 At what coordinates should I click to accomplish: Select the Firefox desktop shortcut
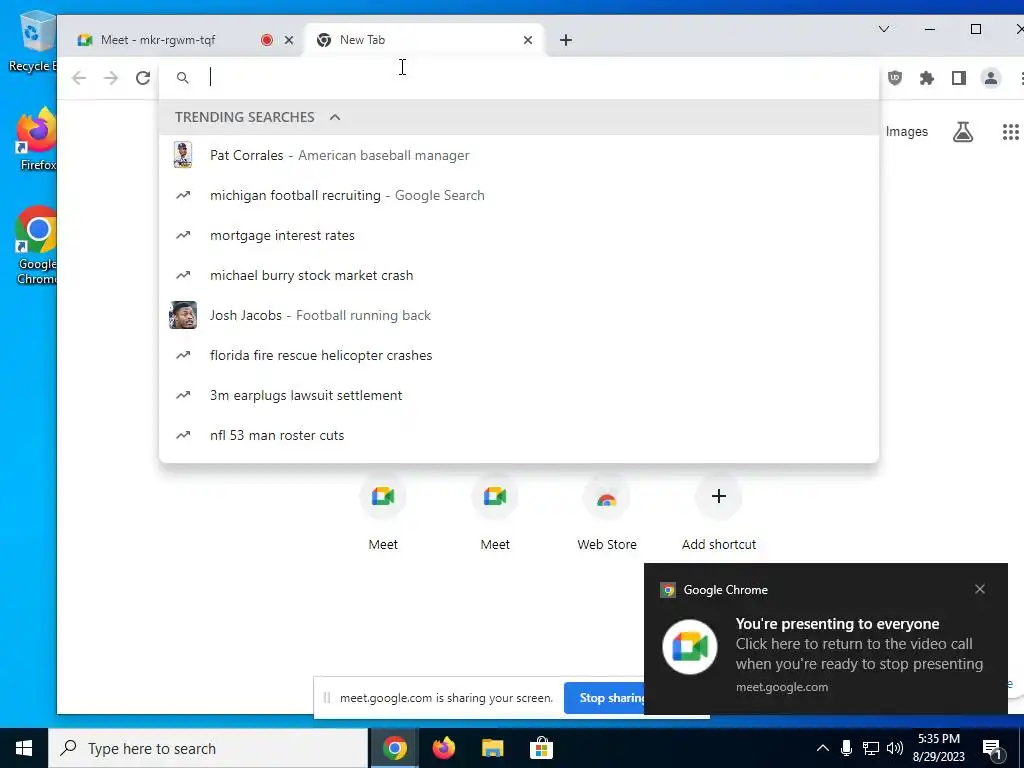(36, 139)
